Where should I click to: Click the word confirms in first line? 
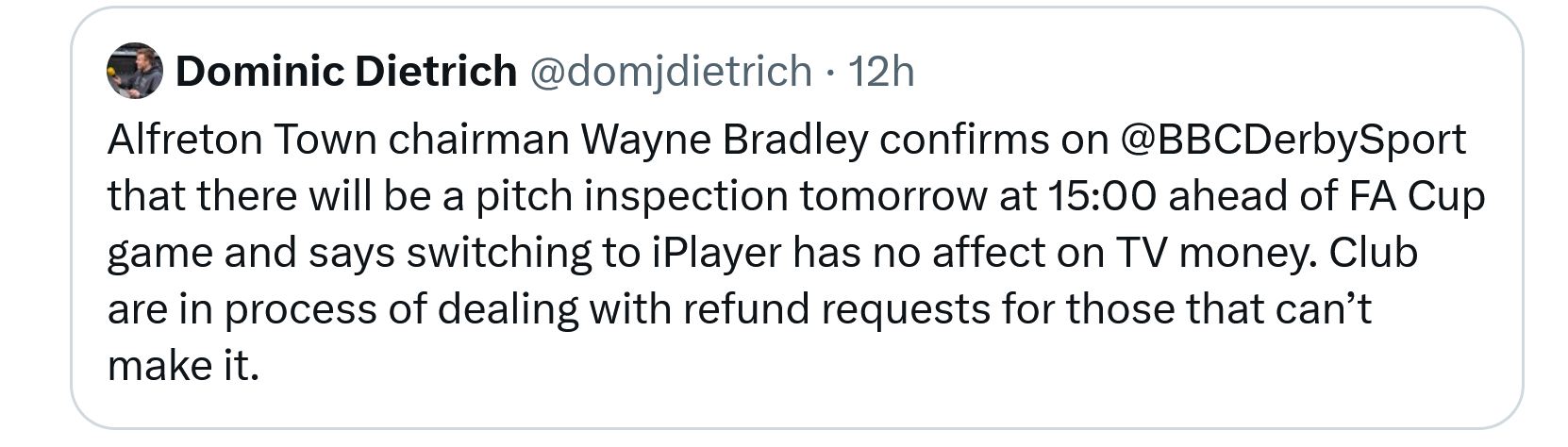[x=964, y=140]
